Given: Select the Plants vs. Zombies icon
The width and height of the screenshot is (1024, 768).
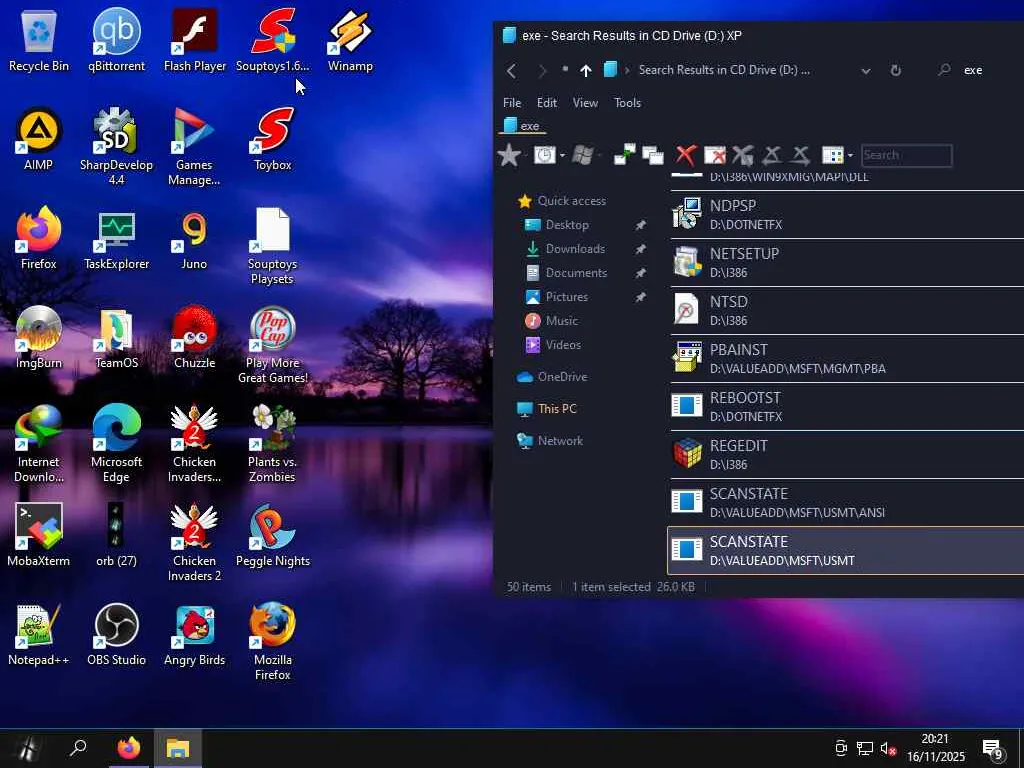Looking at the screenshot, I should tap(272, 443).
